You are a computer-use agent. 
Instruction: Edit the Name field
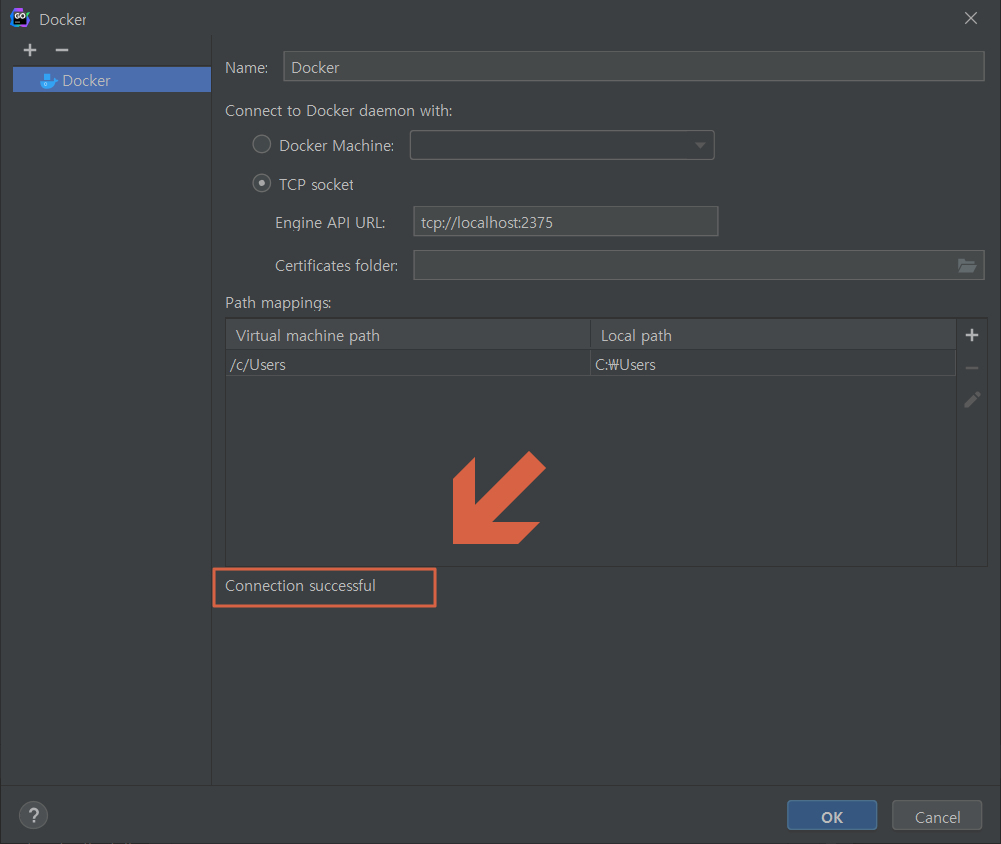[633, 66]
